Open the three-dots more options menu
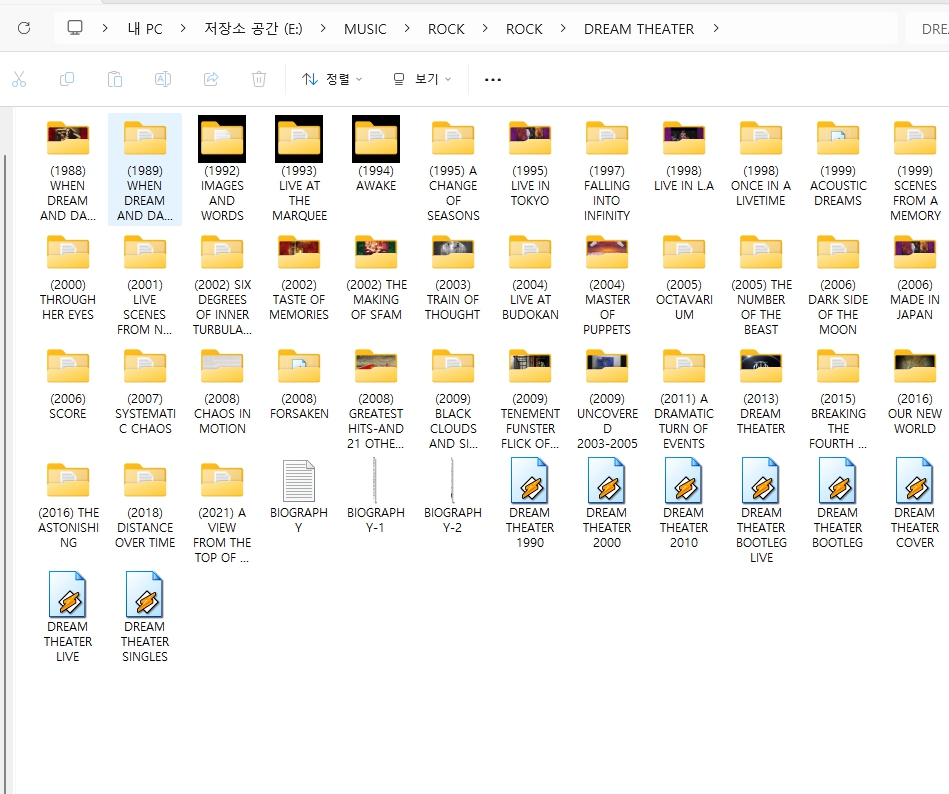Viewport: 949px width, 794px height. point(492,79)
